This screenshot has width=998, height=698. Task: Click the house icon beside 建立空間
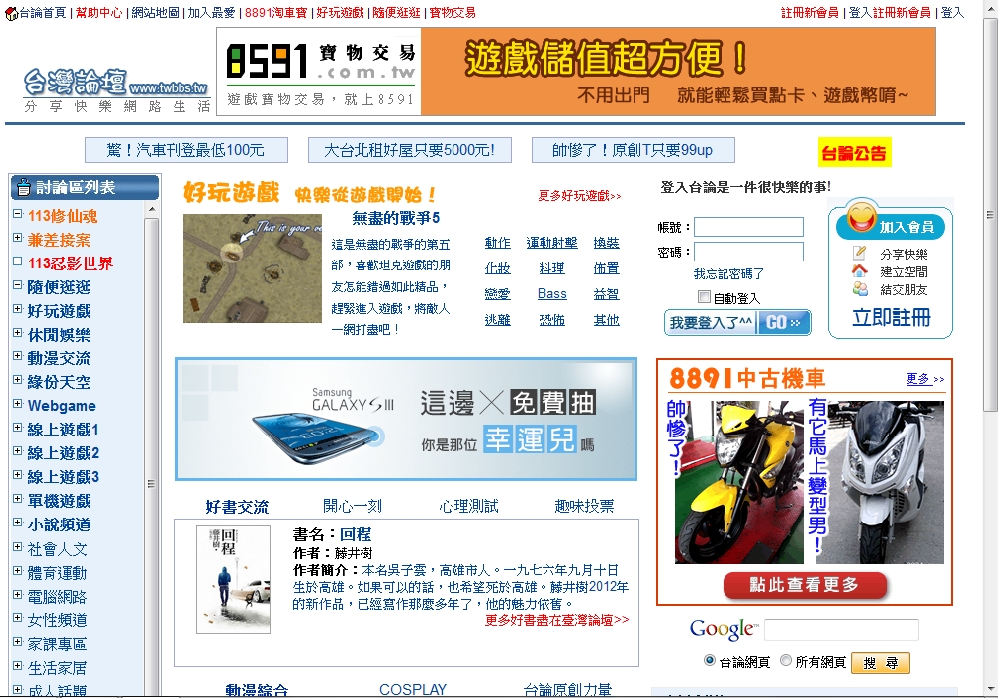(860, 271)
